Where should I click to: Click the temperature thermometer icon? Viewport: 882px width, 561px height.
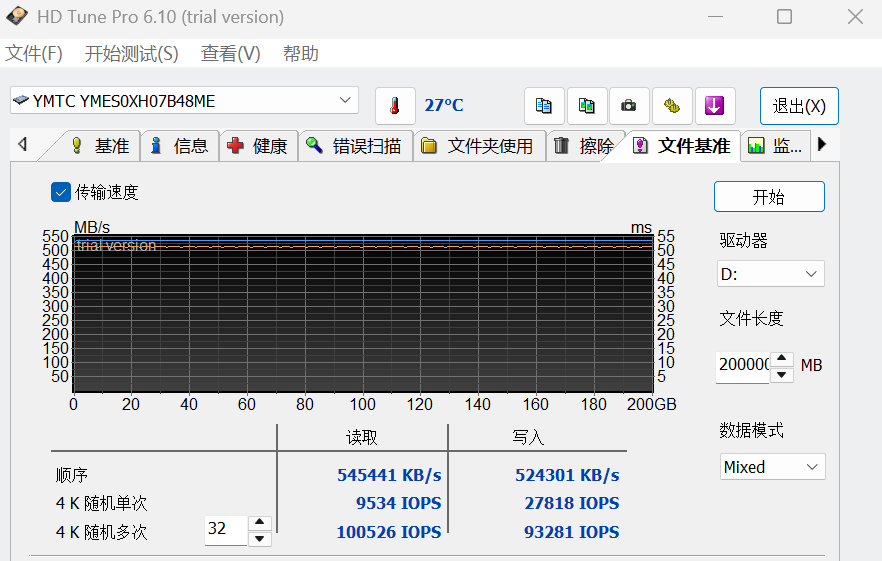(x=395, y=106)
